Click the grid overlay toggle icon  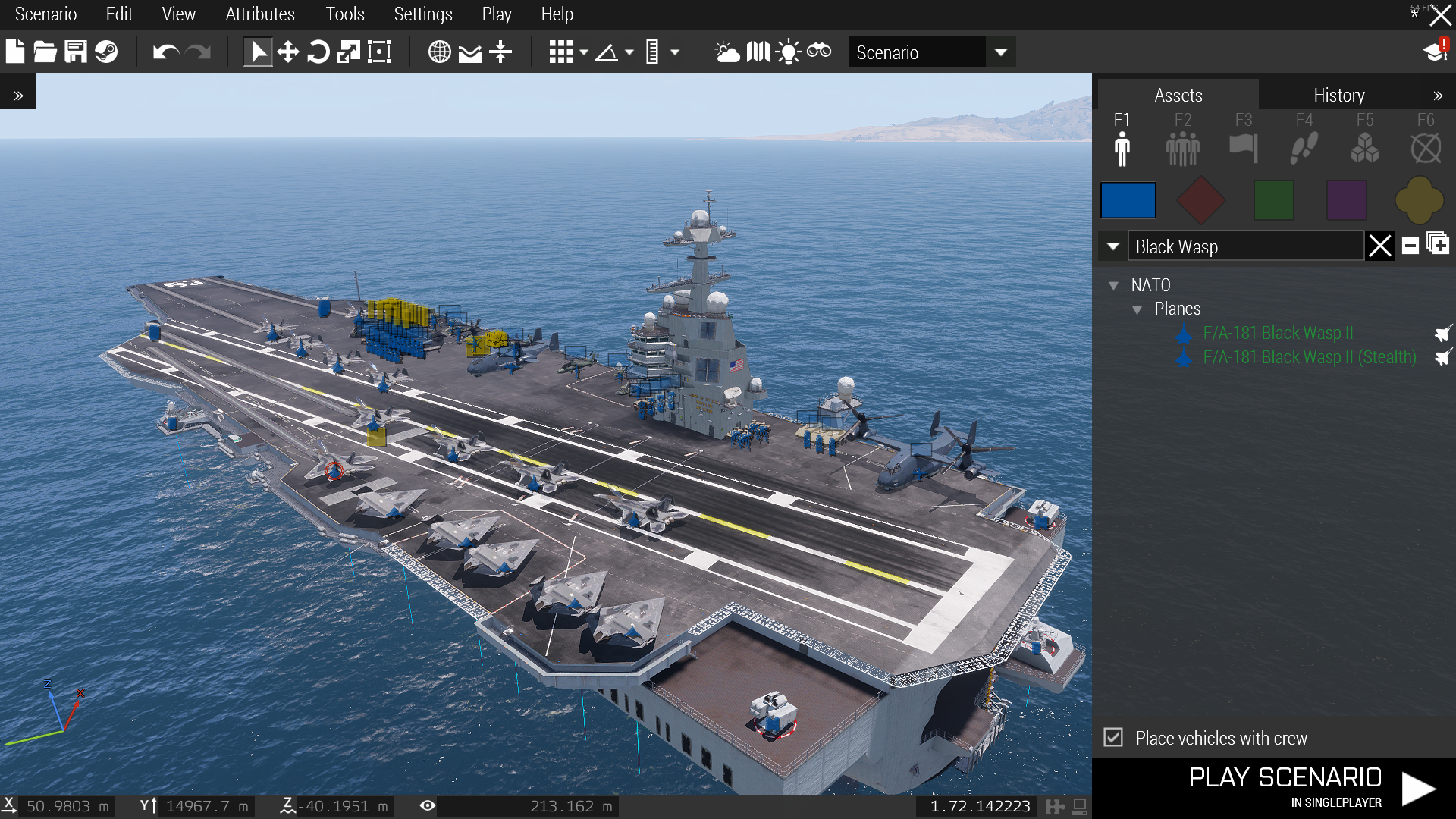click(x=561, y=52)
